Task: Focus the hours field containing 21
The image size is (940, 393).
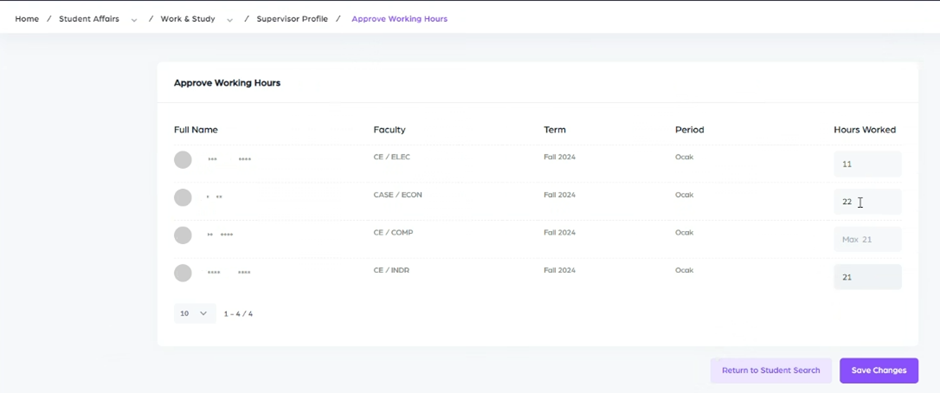Action: (x=867, y=277)
